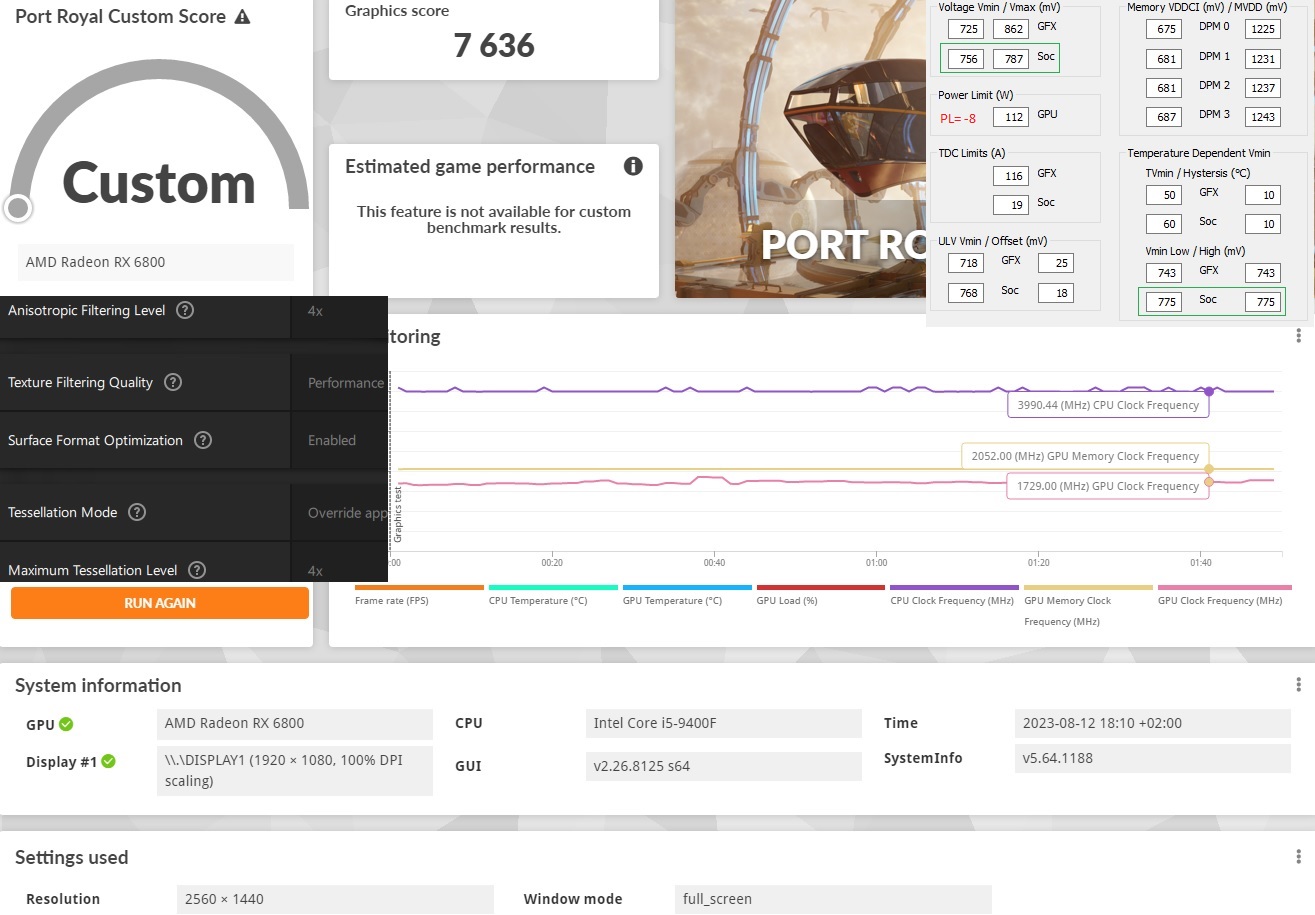The height and width of the screenshot is (915, 1315).
Task: Select the TDC Limits Soc field showing 19
Action: [1010, 205]
